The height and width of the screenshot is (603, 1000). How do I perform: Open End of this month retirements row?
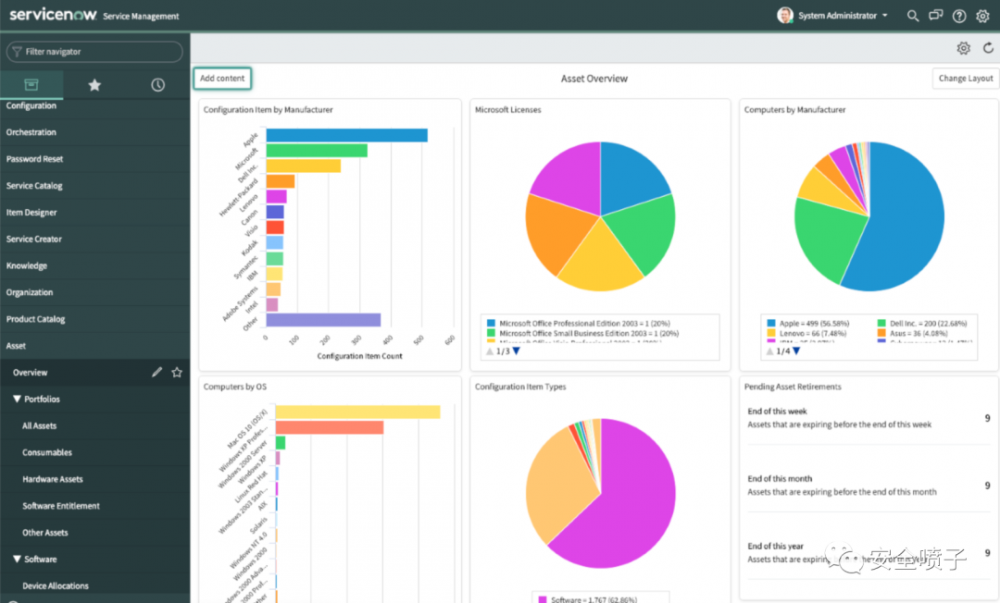[869, 486]
